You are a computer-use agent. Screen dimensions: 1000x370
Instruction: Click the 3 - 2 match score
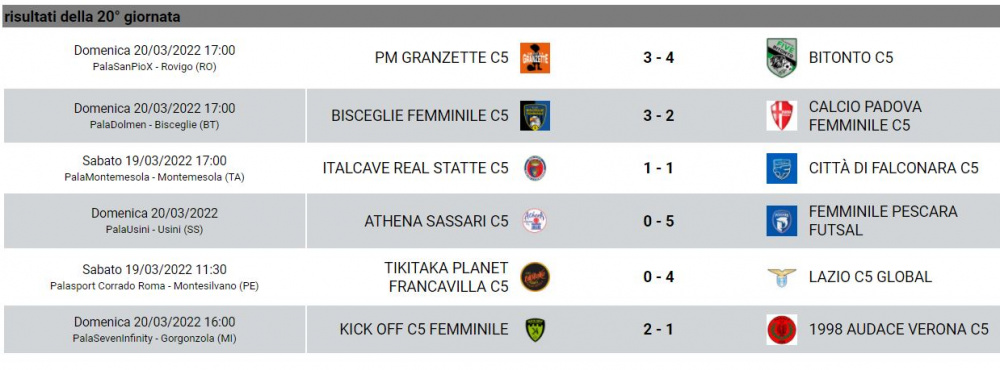pyautogui.click(x=658, y=116)
